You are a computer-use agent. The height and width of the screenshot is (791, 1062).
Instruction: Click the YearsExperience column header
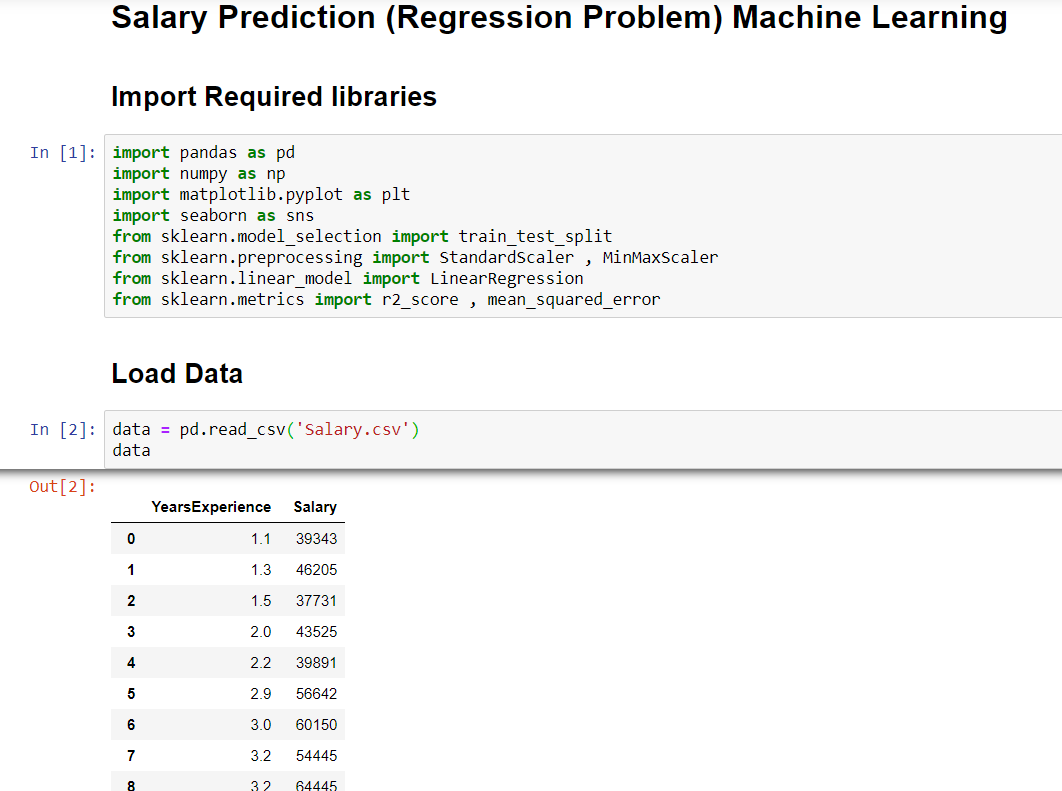click(211, 507)
